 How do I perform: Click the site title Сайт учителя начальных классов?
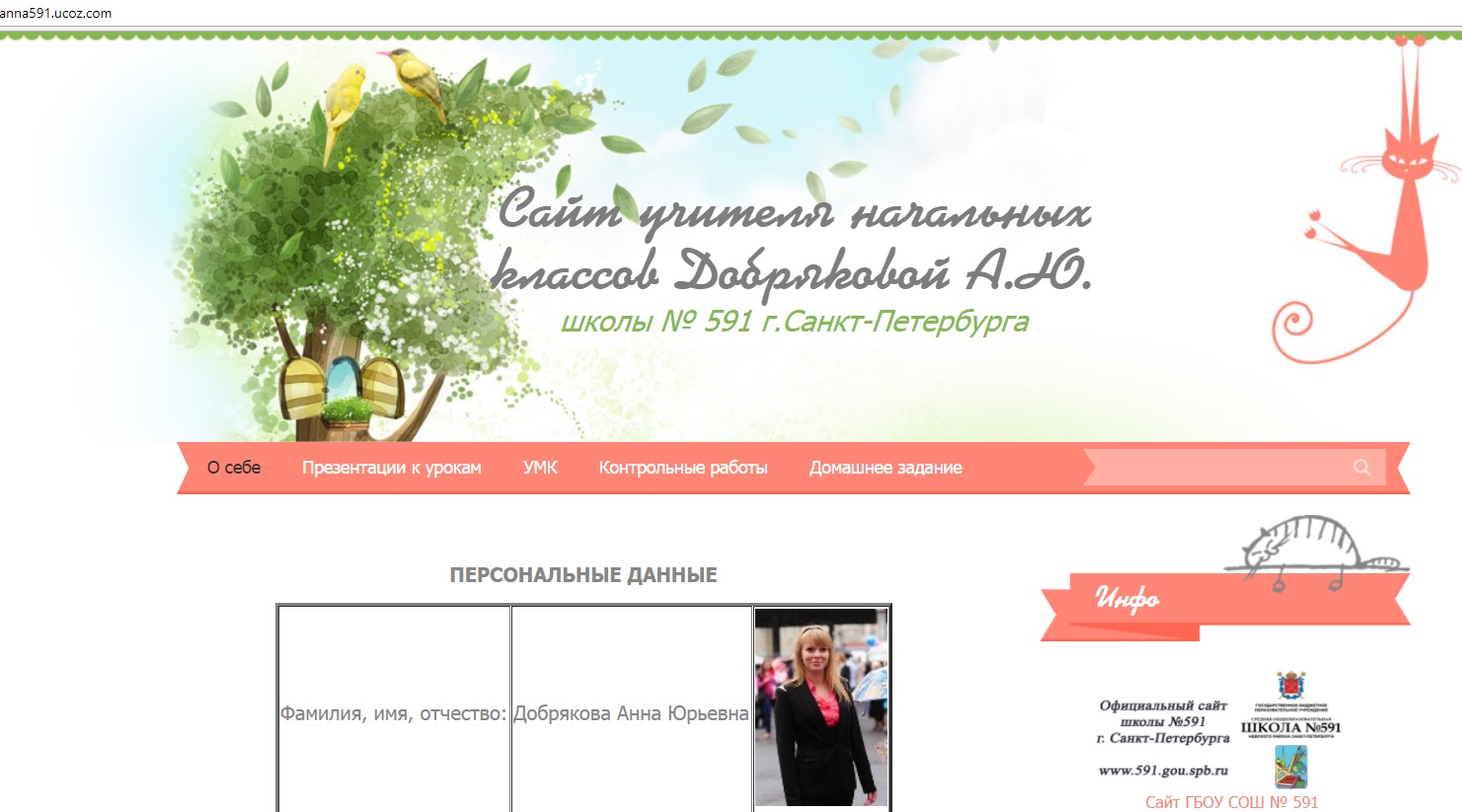point(793,242)
